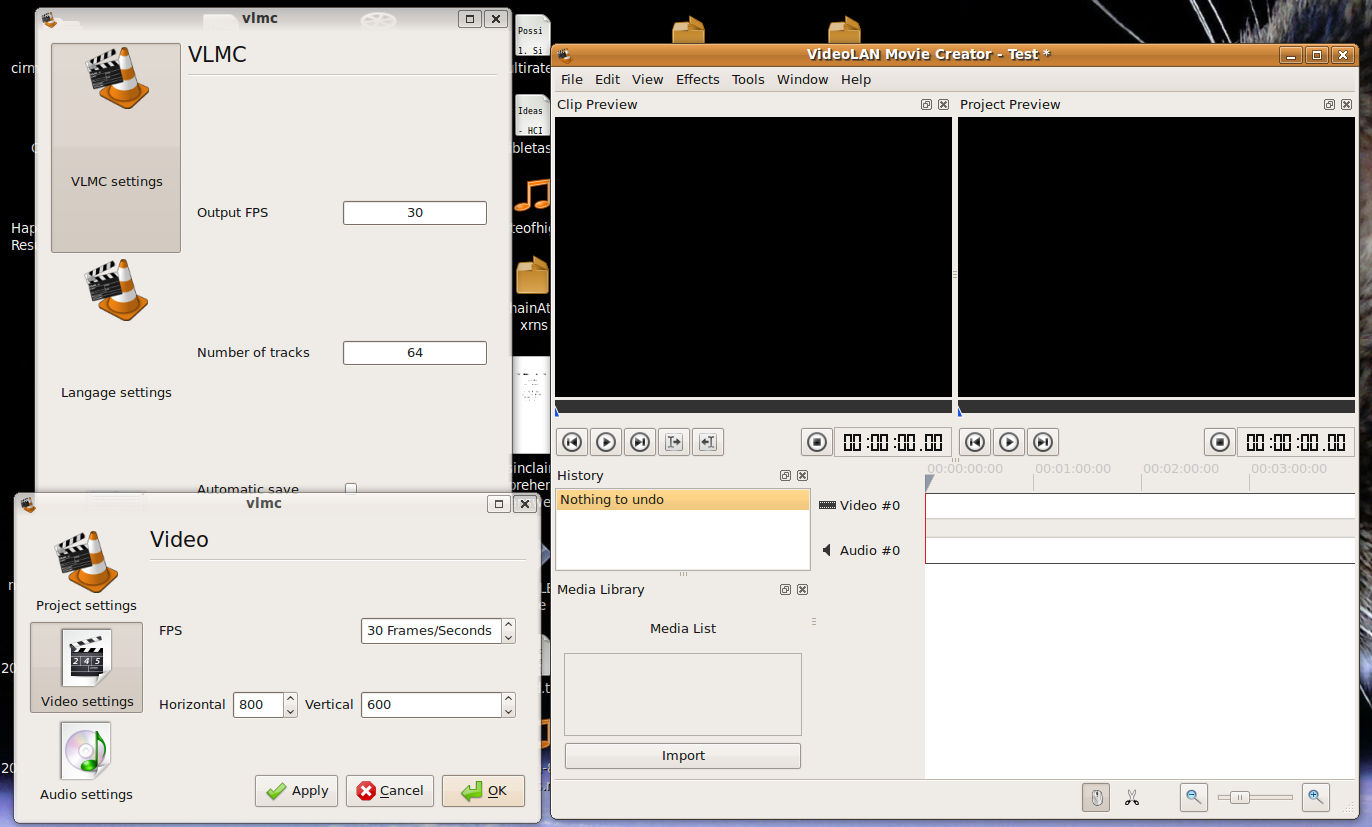Float the Clip Preview panel
The width and height of the screenshot is (1372, 827).
[926, 105]
